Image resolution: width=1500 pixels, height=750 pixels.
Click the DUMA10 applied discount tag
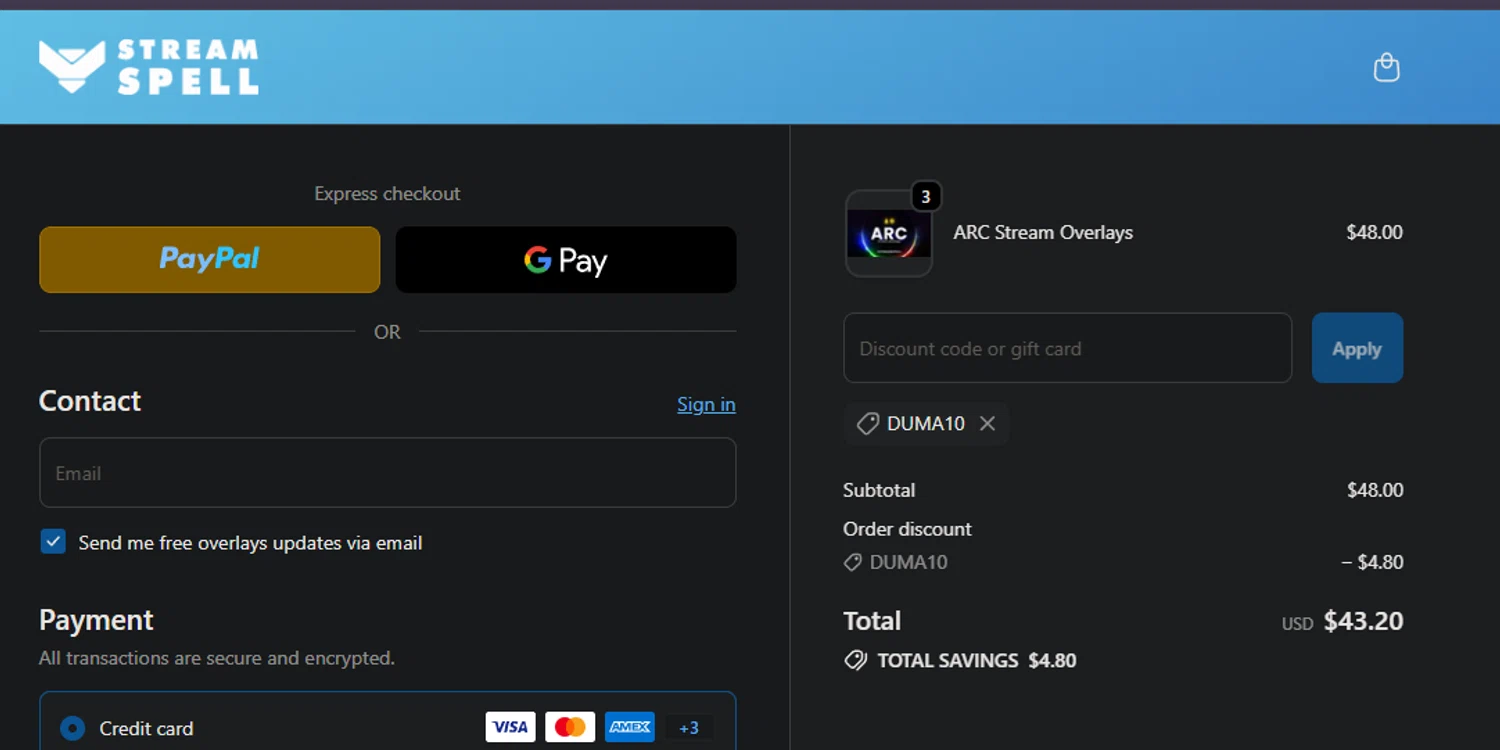(x=925, y=424)
